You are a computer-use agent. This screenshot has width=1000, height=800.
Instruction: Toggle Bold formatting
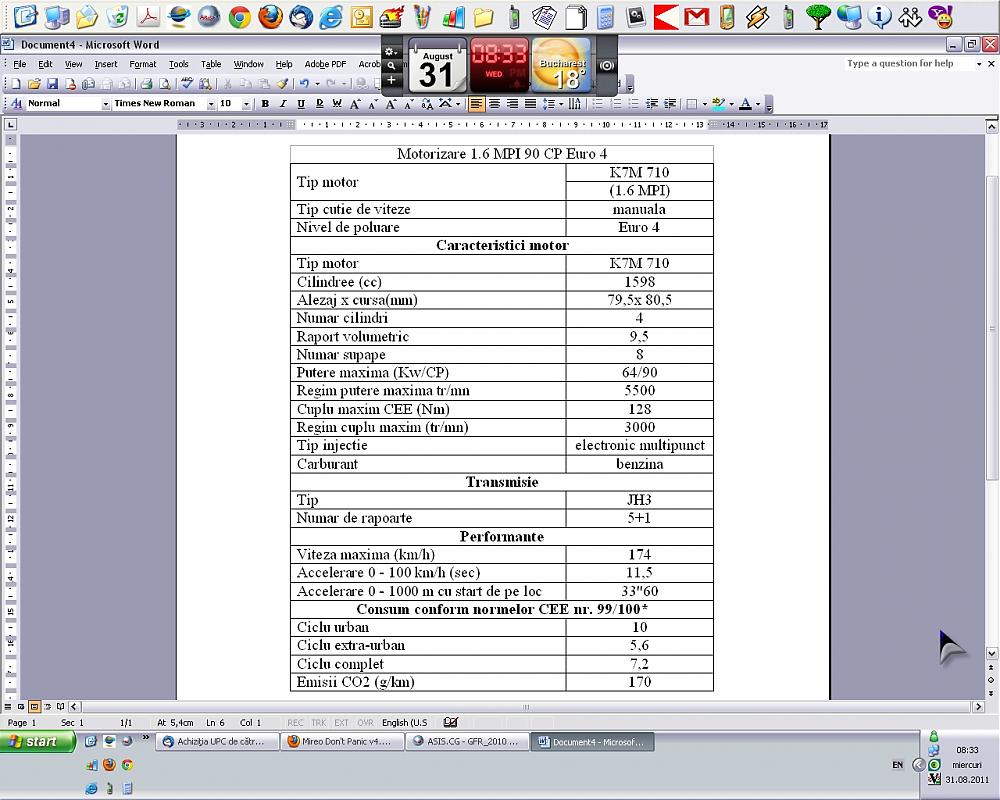click(x=265, y=103)
